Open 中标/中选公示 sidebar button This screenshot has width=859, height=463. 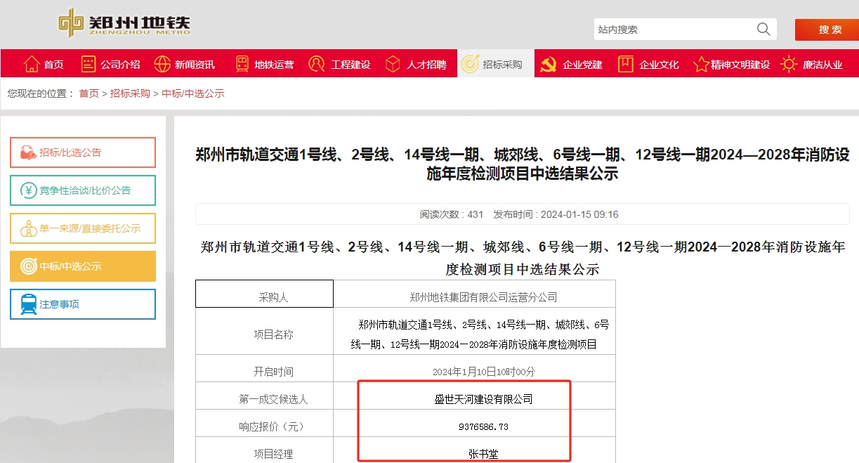(83, 266)
